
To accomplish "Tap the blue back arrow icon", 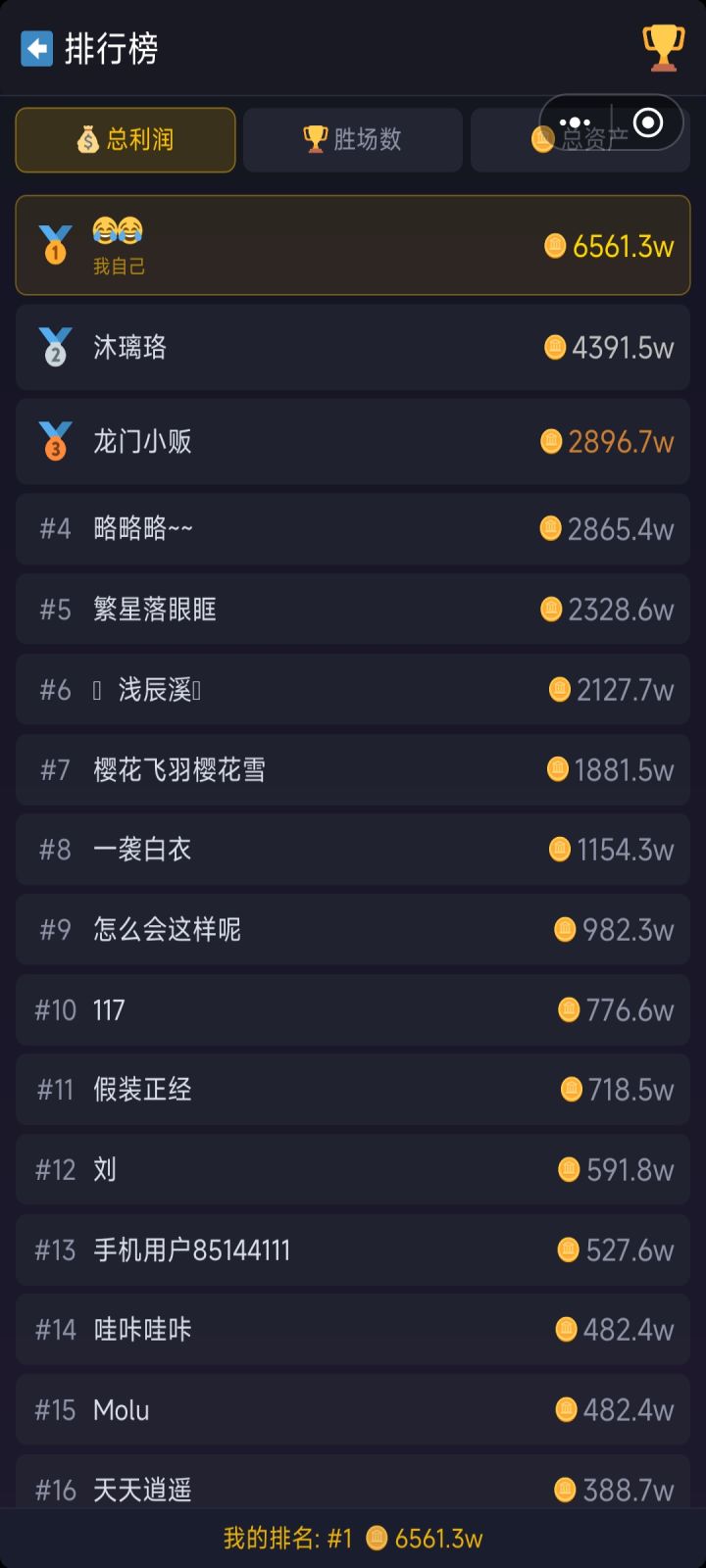I will tap(37, 48).
